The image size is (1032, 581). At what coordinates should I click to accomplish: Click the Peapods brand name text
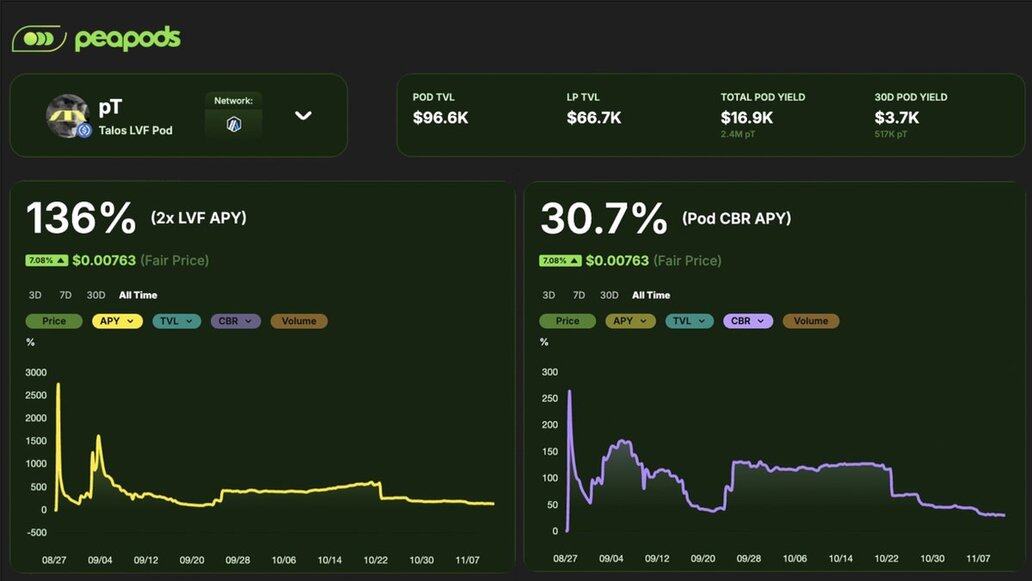click(x=127, y=39)
